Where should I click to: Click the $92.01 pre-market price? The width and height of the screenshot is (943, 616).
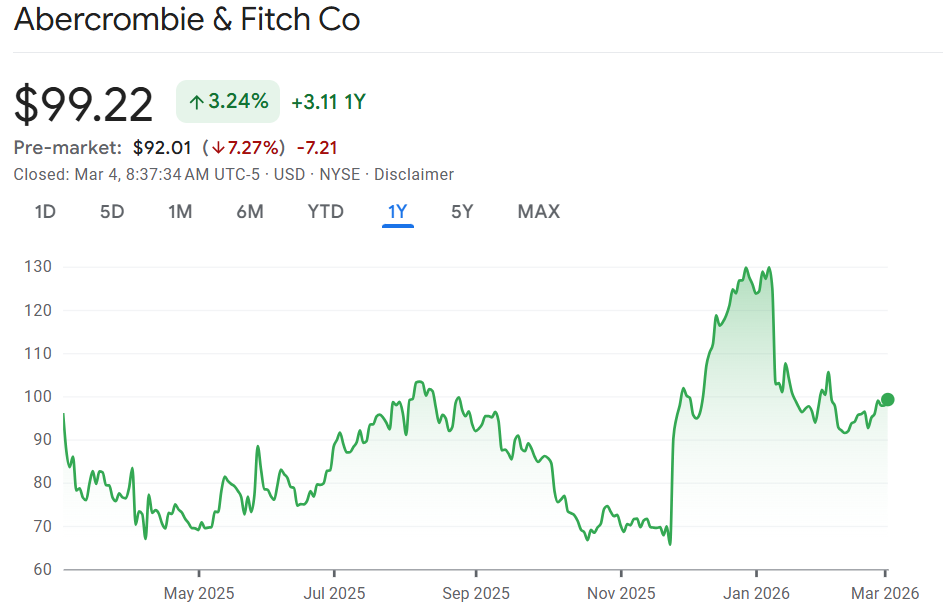click(162, 148)
